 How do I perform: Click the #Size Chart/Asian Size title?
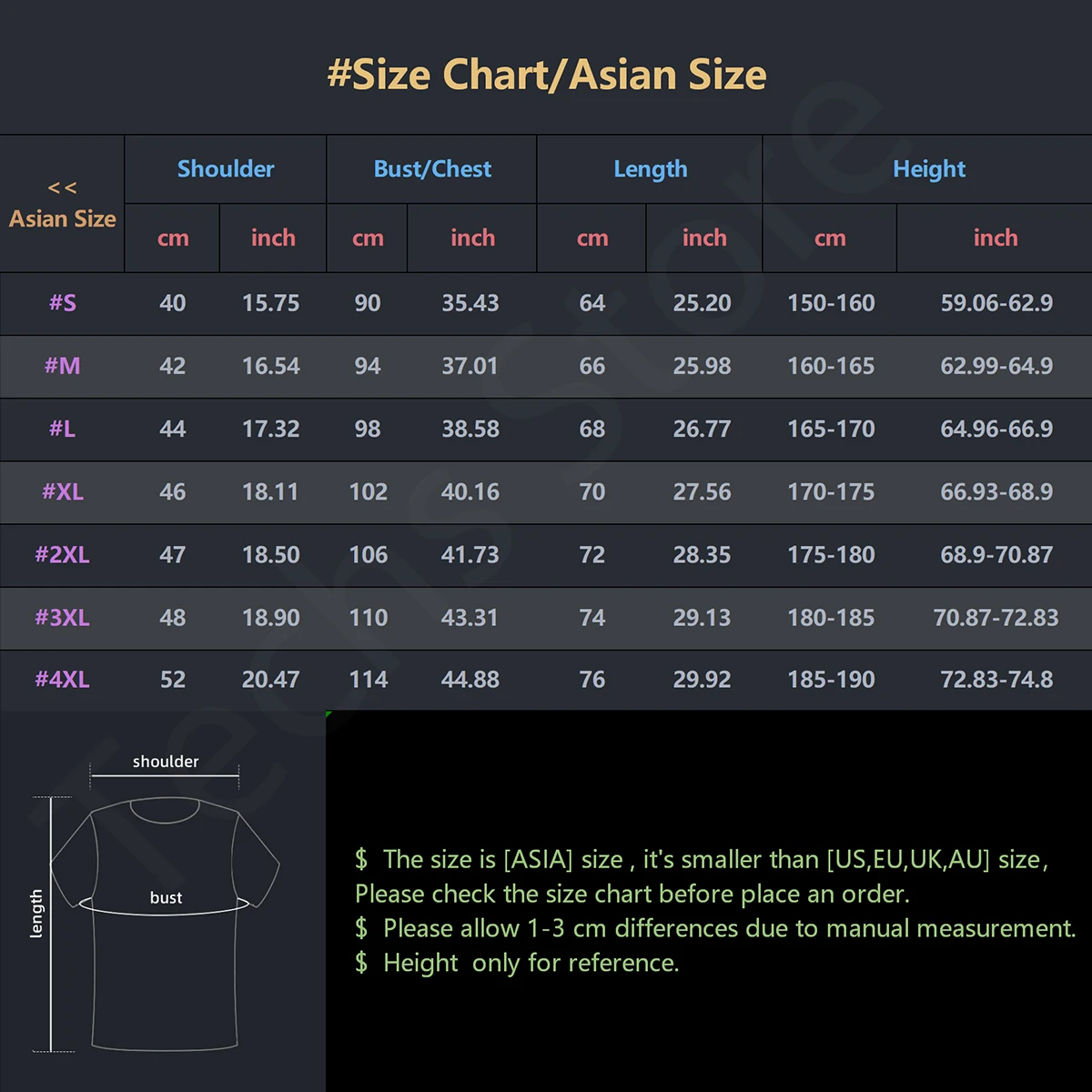point(546,75)
